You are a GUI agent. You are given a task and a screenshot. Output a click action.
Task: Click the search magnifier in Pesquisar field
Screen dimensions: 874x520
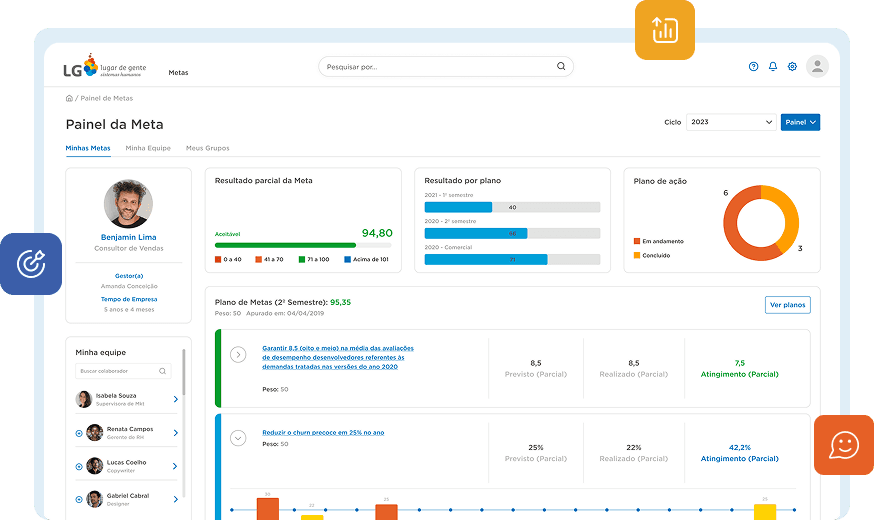point(561,67)
